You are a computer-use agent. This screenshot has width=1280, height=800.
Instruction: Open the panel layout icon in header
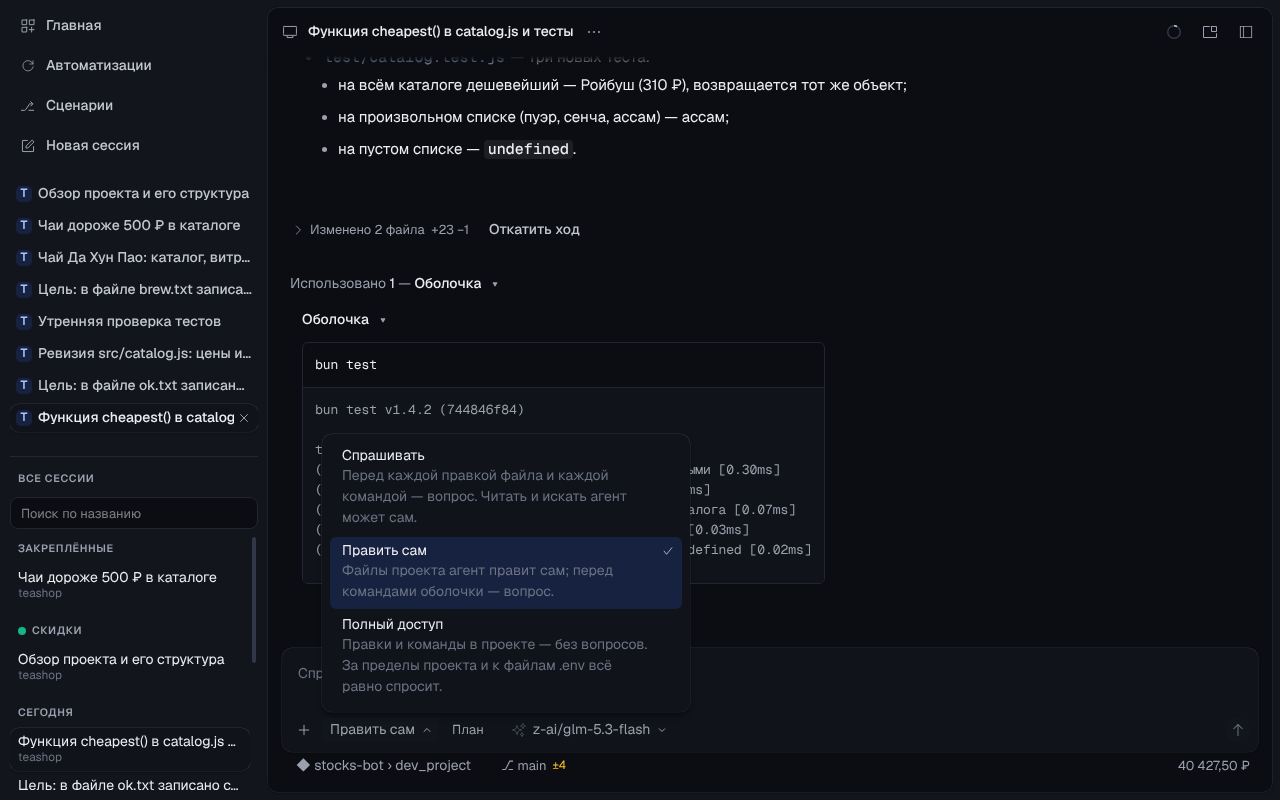pos(1210,32)
